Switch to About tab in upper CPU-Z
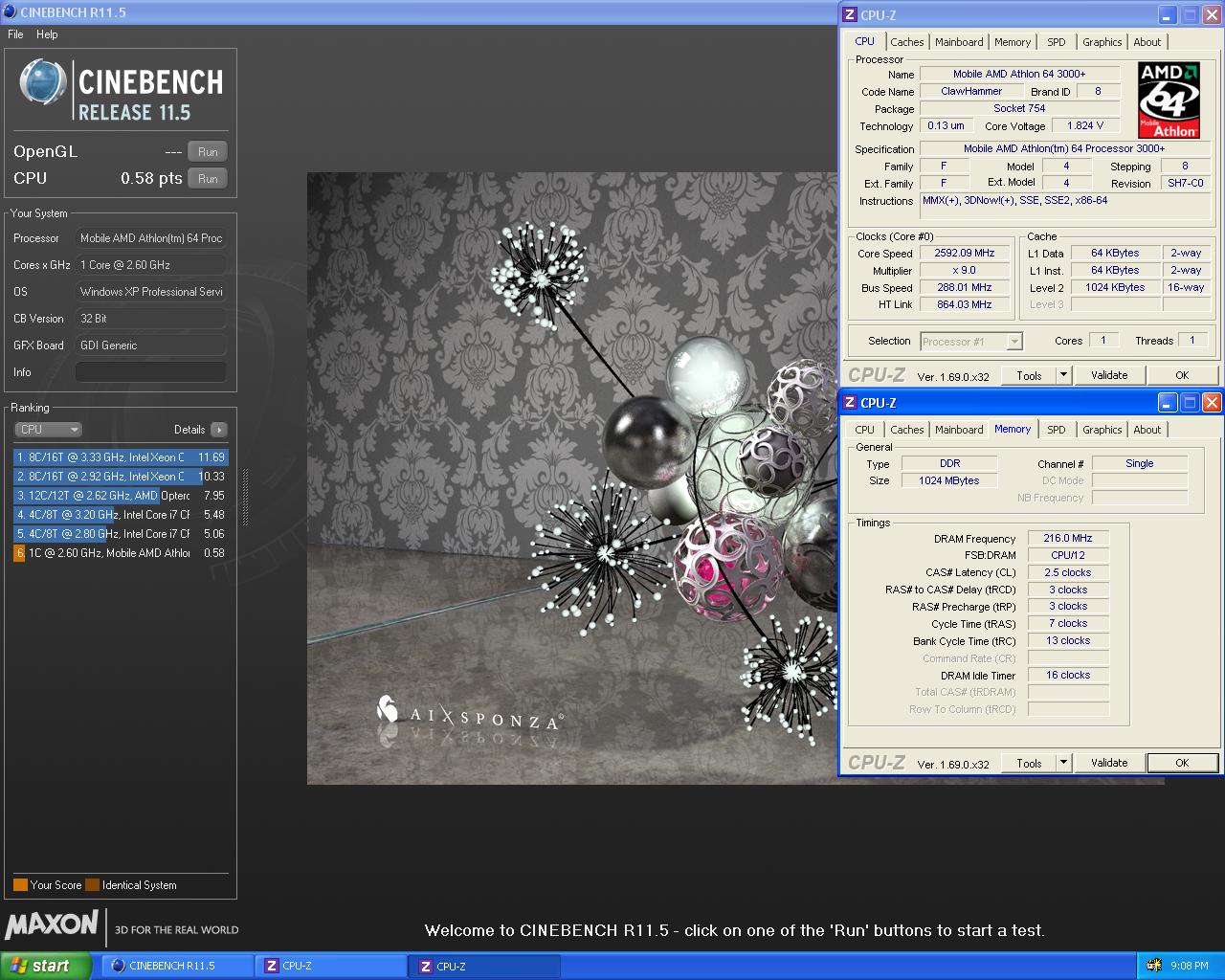The image size is (1225, 980). (1147, 42)
